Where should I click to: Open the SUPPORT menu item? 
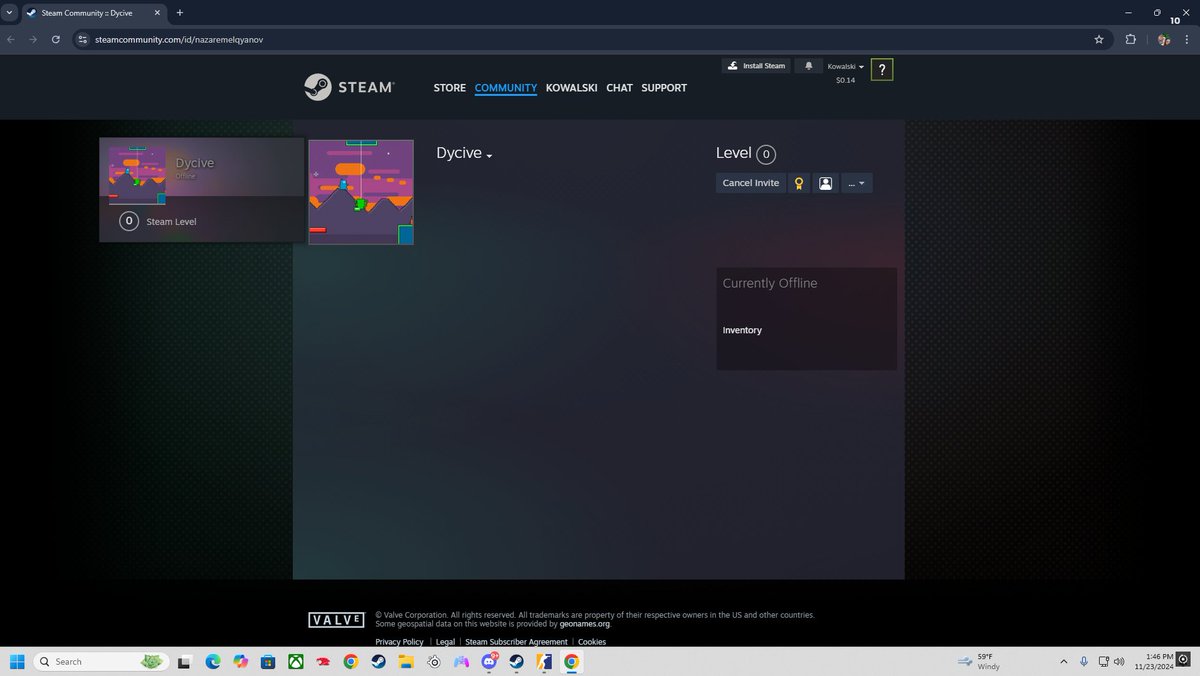click(664, 88)
